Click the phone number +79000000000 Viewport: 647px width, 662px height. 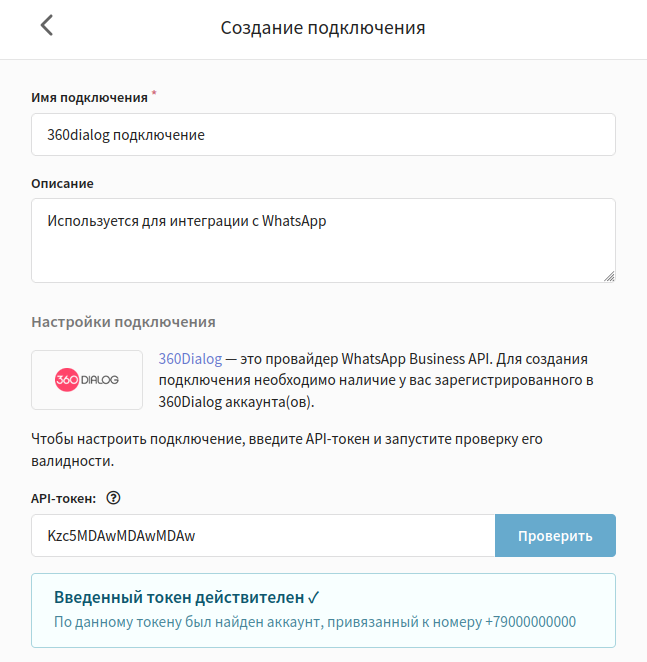(x=530, y=622)
